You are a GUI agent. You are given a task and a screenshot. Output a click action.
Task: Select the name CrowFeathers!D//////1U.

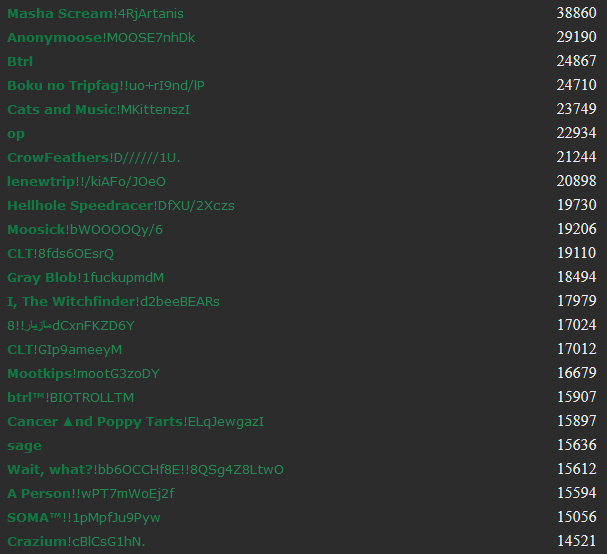coord(94,158)
